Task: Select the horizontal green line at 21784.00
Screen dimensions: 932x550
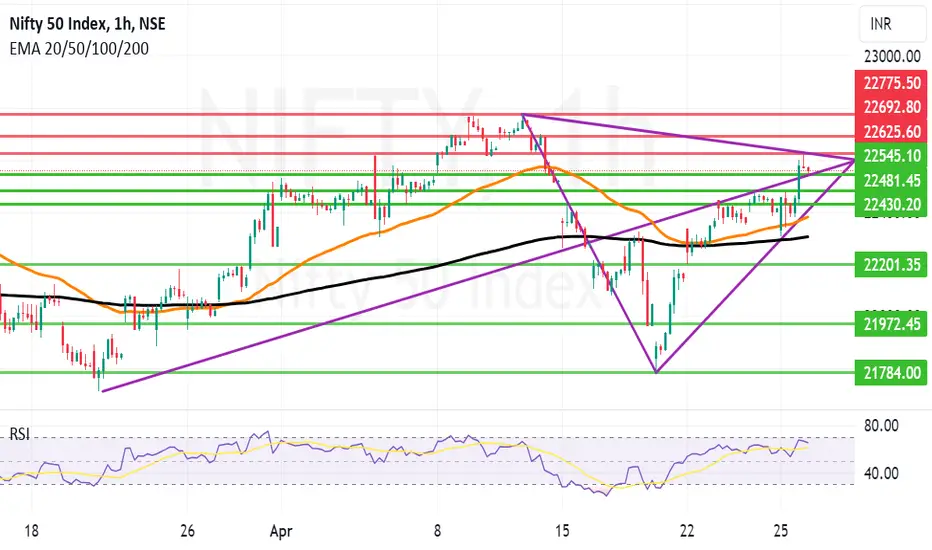Action: [427, 373]
